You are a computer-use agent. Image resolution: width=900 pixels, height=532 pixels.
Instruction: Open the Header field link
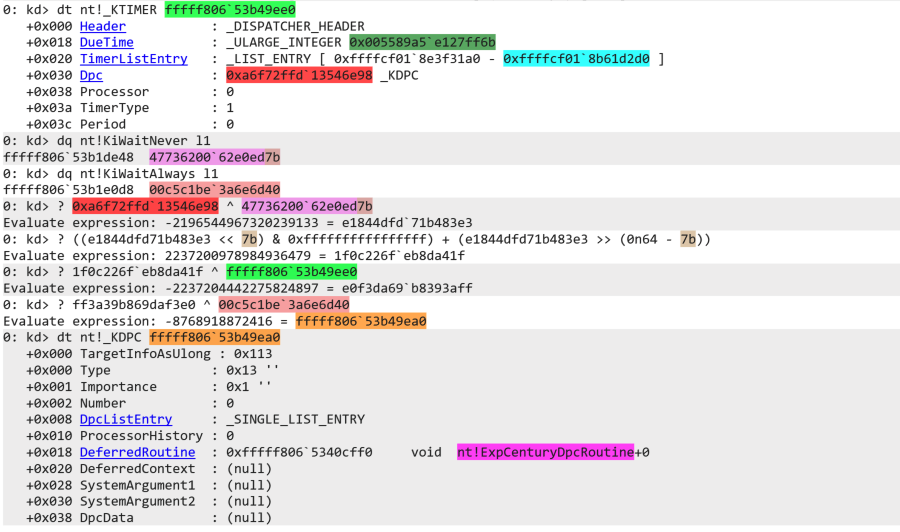tap(103, 26)
